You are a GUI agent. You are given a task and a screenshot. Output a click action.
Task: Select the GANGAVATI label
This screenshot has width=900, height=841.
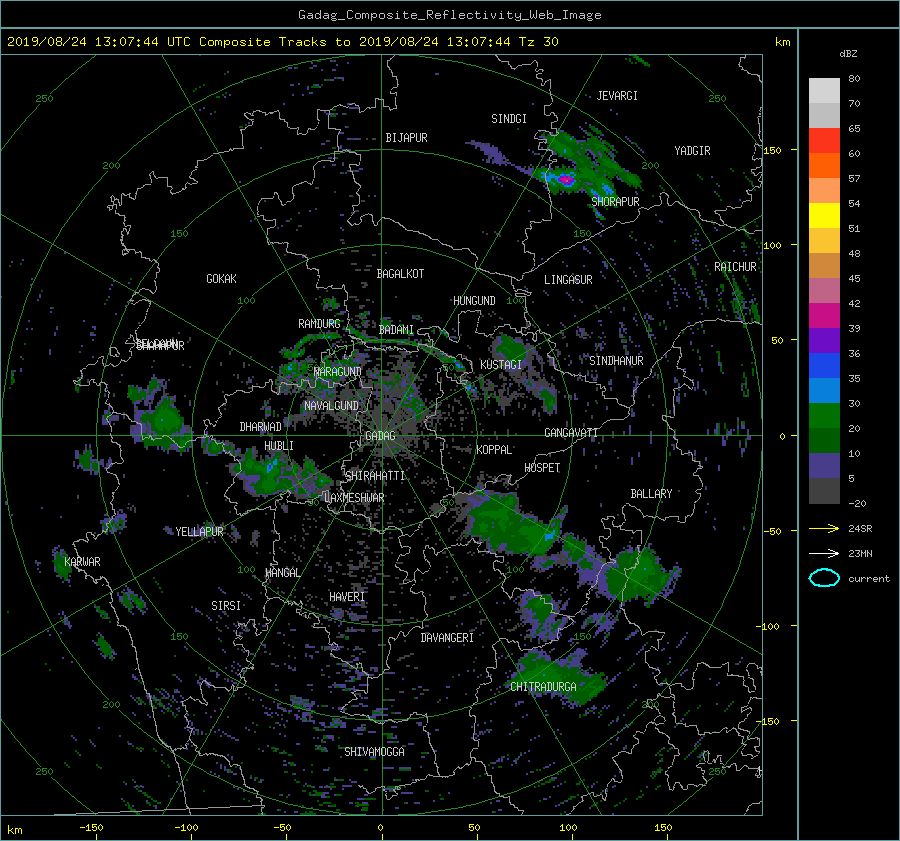click(x=571, y=433)
